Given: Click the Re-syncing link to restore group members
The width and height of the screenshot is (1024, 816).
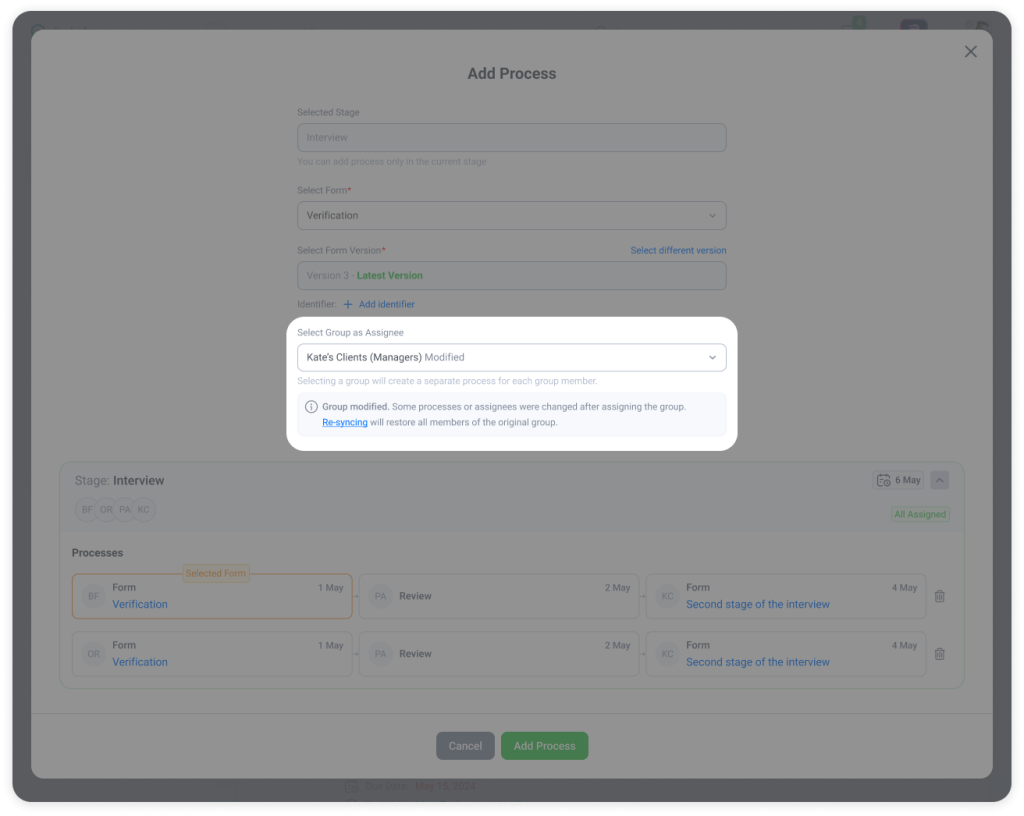Looking at the screenshot, I should (344, 422).
